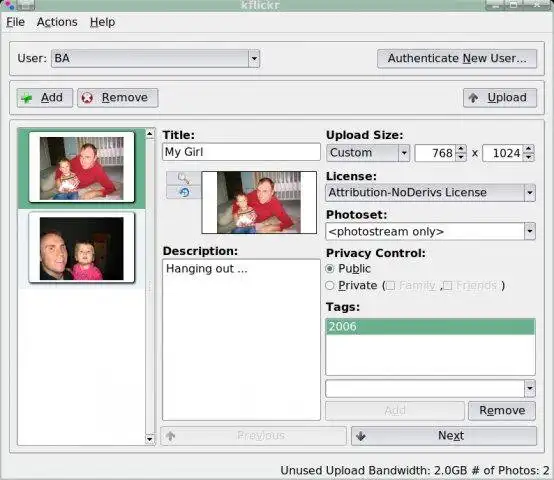Open the File menu
Viewport: 554px width, 480px height.
16,22
